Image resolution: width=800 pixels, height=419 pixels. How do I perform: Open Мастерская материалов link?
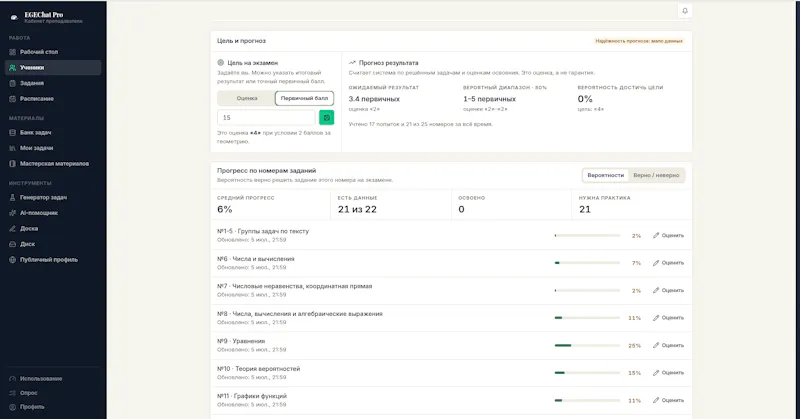coord(55,164)
